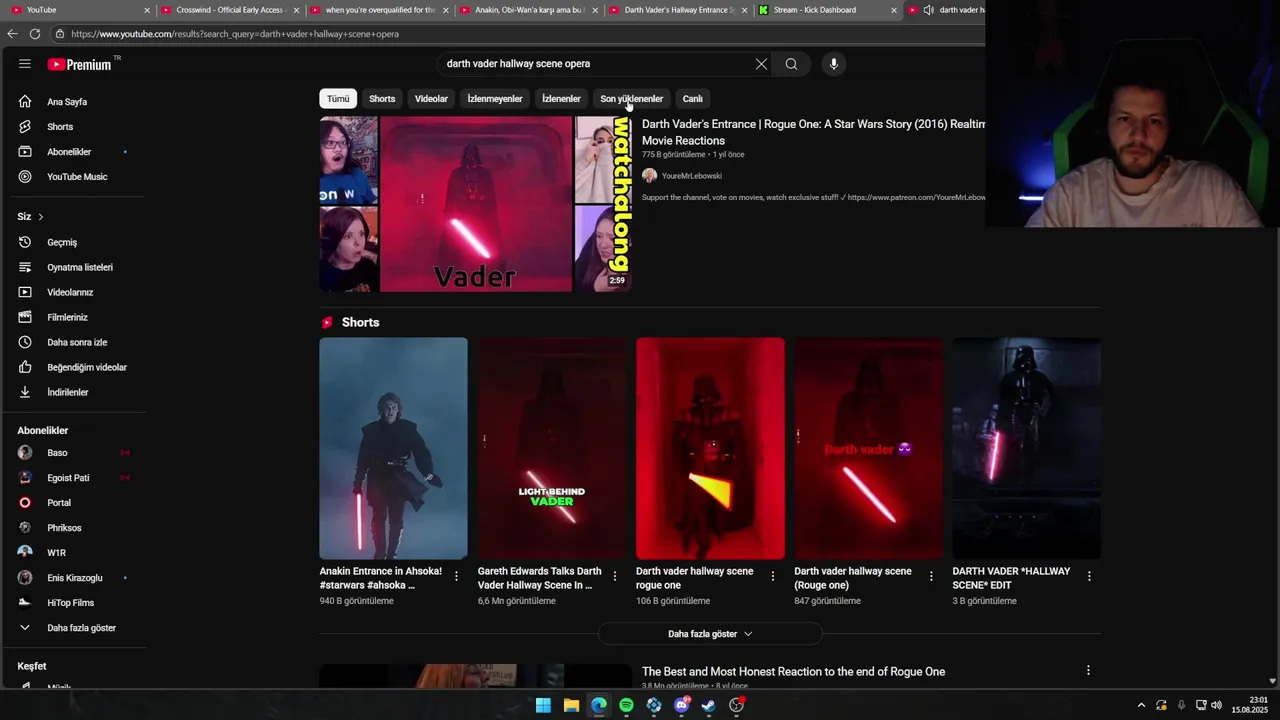Open the Enis Kirazoglu channel
Image resolution: width=1280 pixels, height=720 pixels.
point(73,578)
